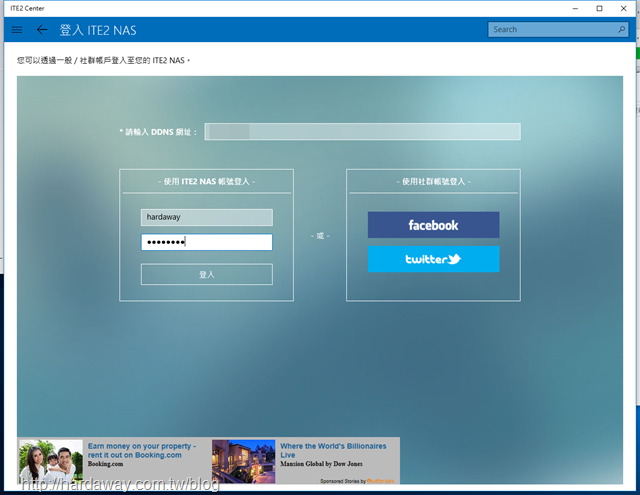The width and height of the screenshot is (640, 495).
Task: Close the ITE2 Center window
Action: tap(623, 8)
